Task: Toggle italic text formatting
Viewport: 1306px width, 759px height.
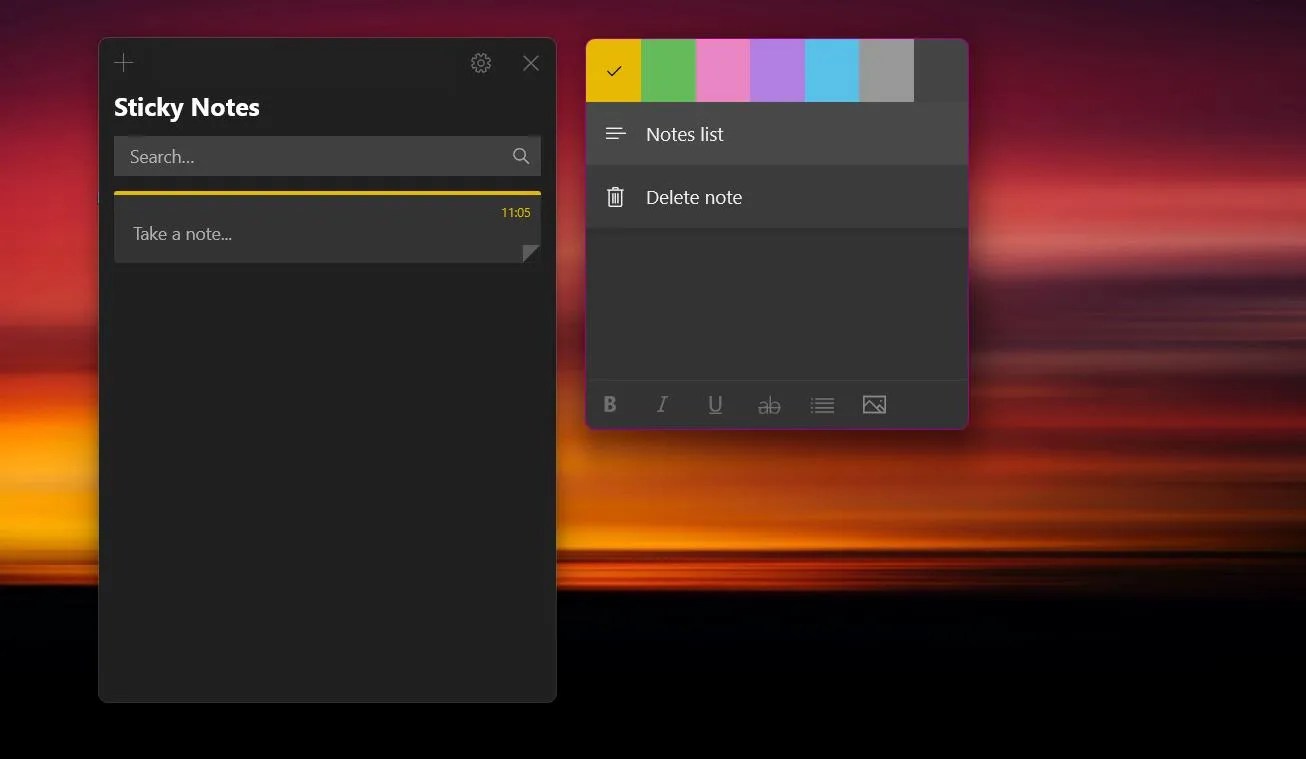Action: click(x=662, y=404)
